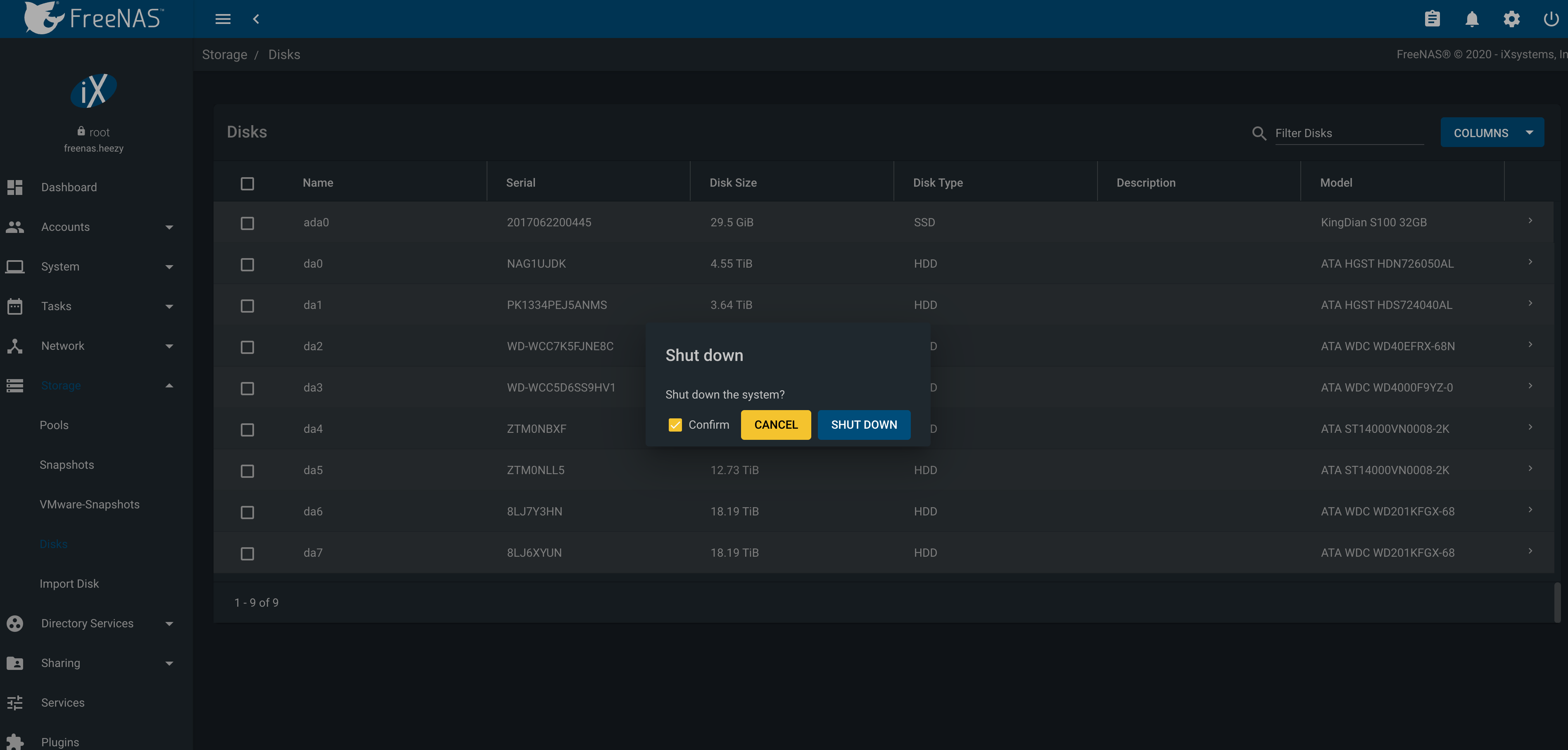Expand the ada0 row chevron
Screen dimensions: 1568x750
(x=1530, y=221)
